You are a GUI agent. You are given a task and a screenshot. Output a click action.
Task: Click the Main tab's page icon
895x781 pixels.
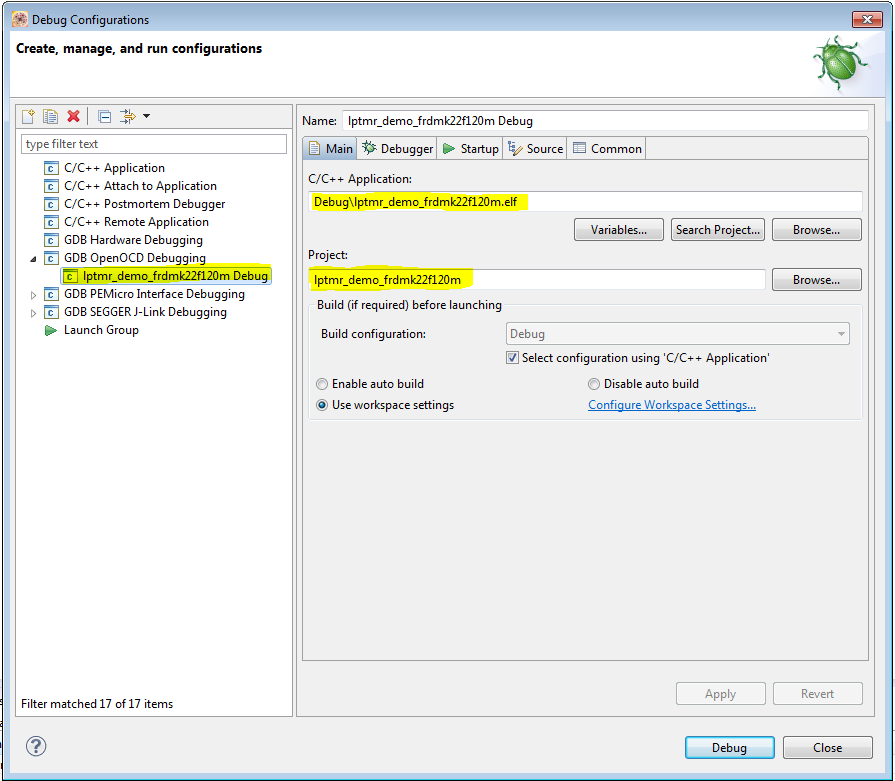click(315, 148)
